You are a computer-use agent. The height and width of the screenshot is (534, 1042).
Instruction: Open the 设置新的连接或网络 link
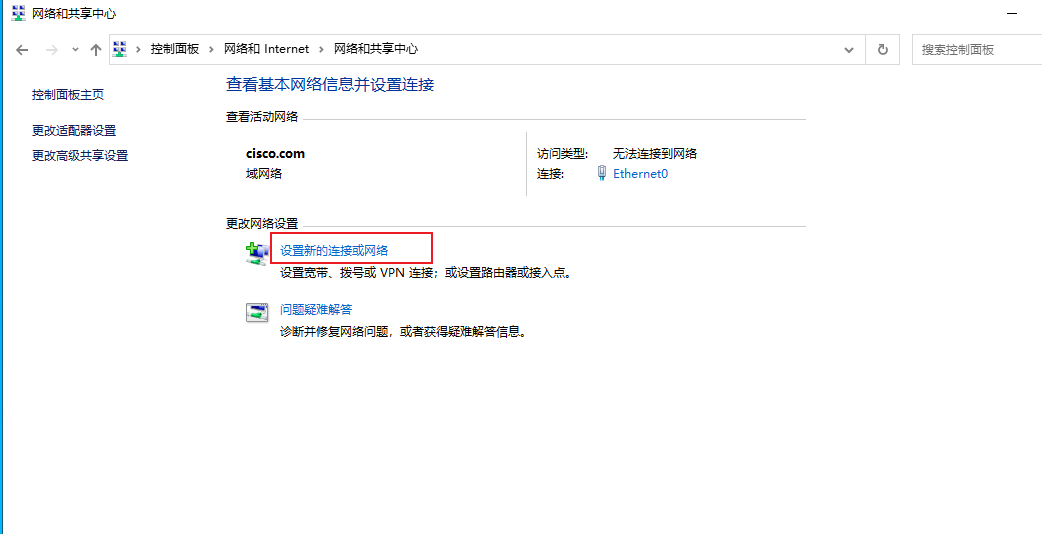334,250
